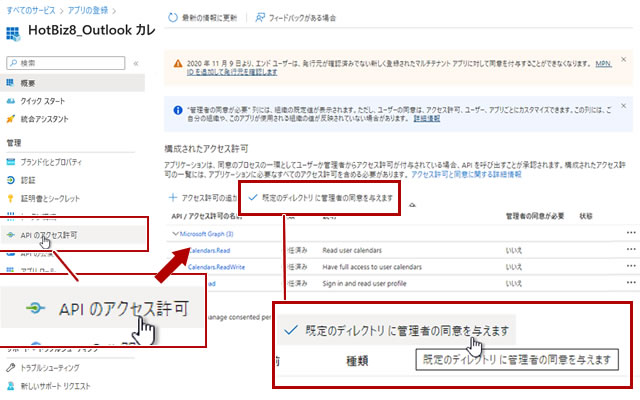Image resolution: width=640 pixels, height=400 pixels.
Task: Go to アプリの登録 breadcrumb
Action: point(88,10)
